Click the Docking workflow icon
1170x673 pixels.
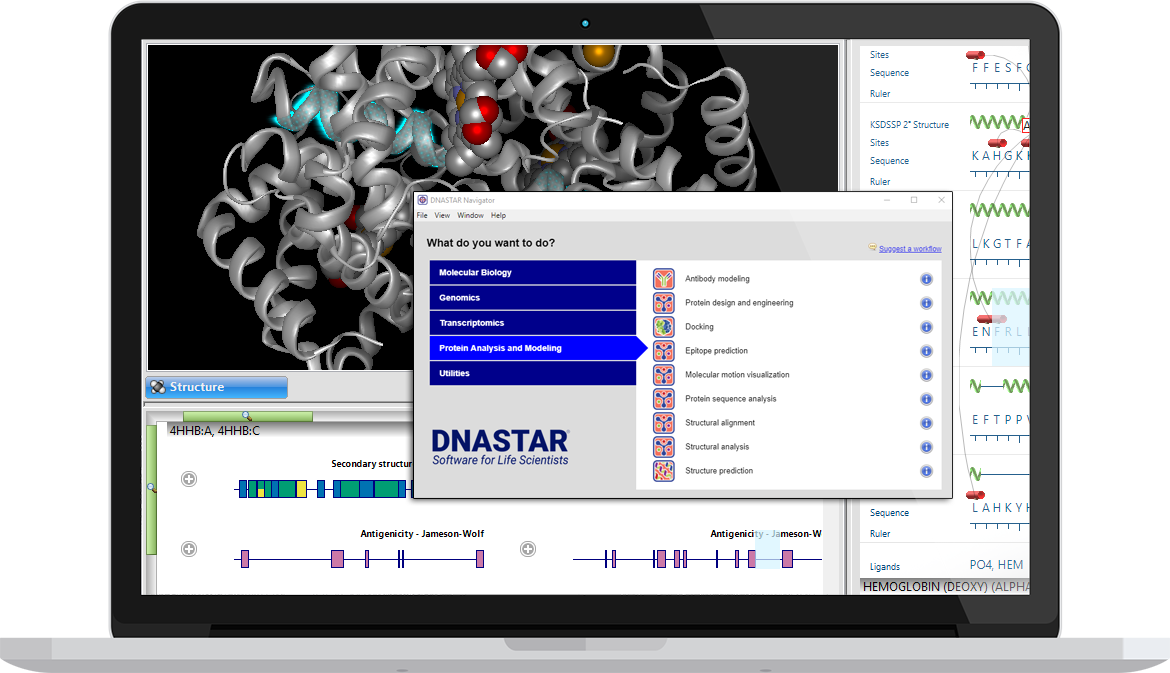[663, 327]
